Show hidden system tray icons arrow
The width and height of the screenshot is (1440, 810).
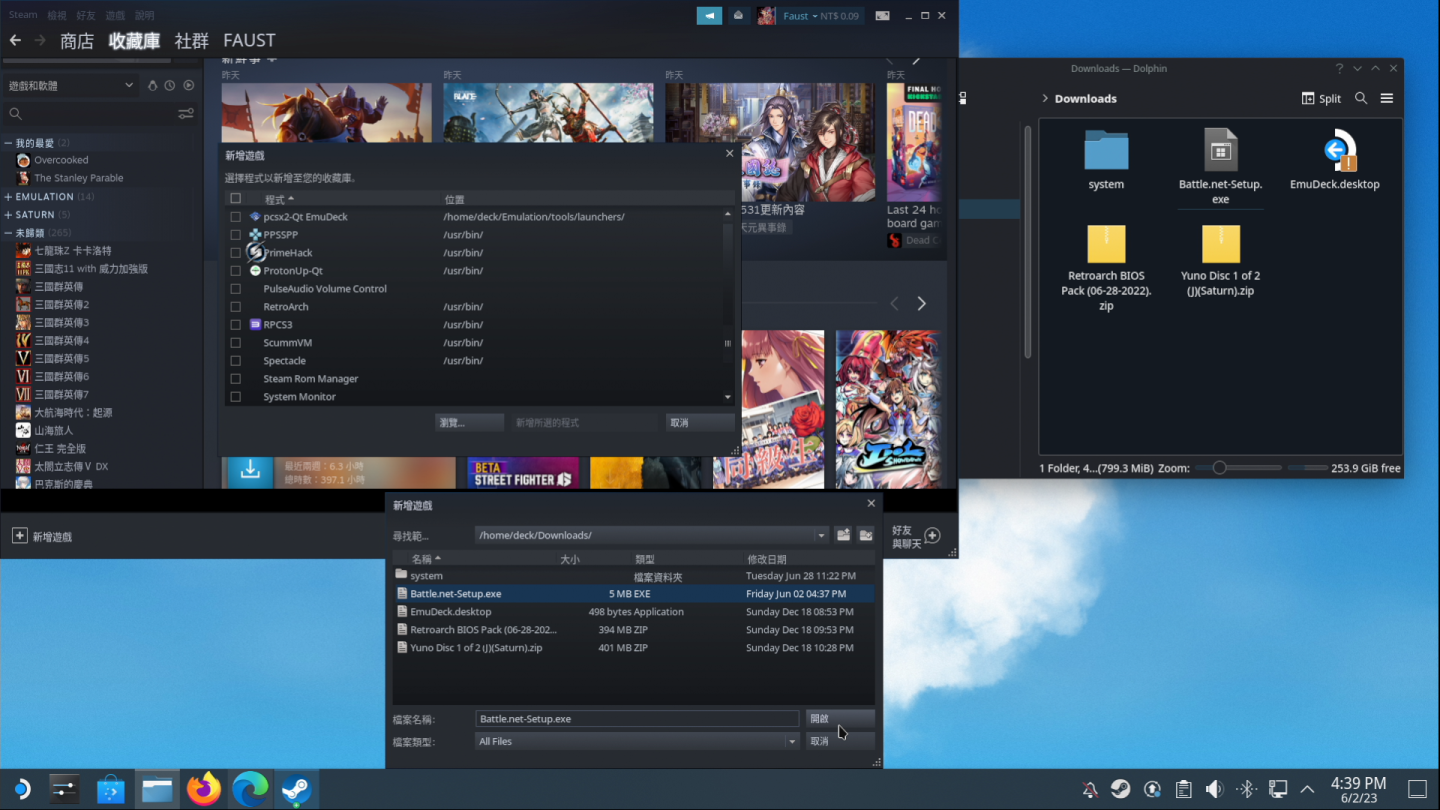pos(1307,789)
